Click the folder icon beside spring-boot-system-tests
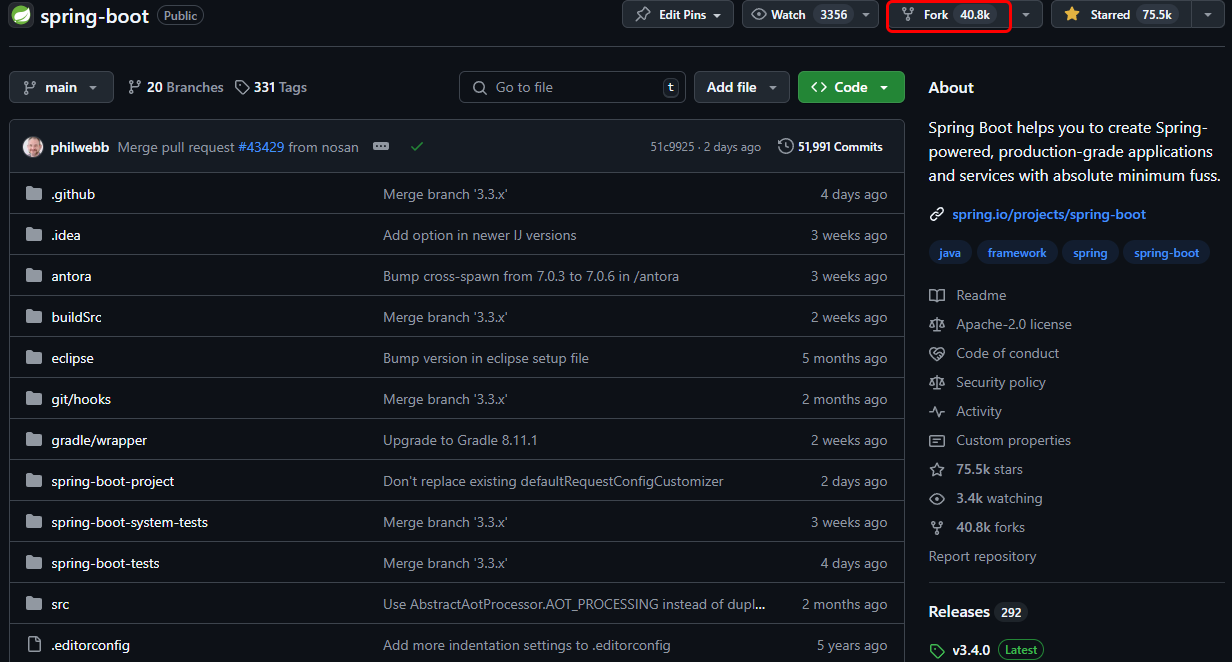The width and height of the screenshot is (1232, 662). [34, 522]
